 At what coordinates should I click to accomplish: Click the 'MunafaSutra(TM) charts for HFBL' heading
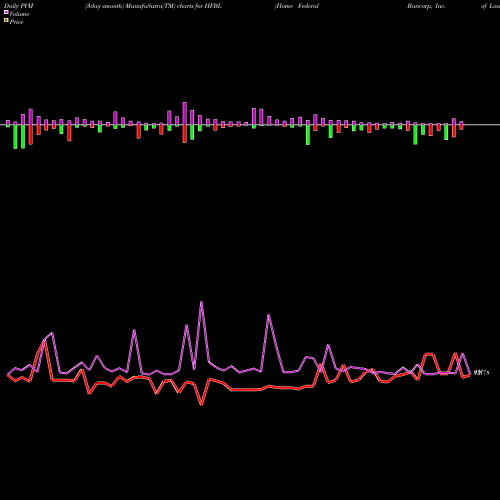coord(174,6)
